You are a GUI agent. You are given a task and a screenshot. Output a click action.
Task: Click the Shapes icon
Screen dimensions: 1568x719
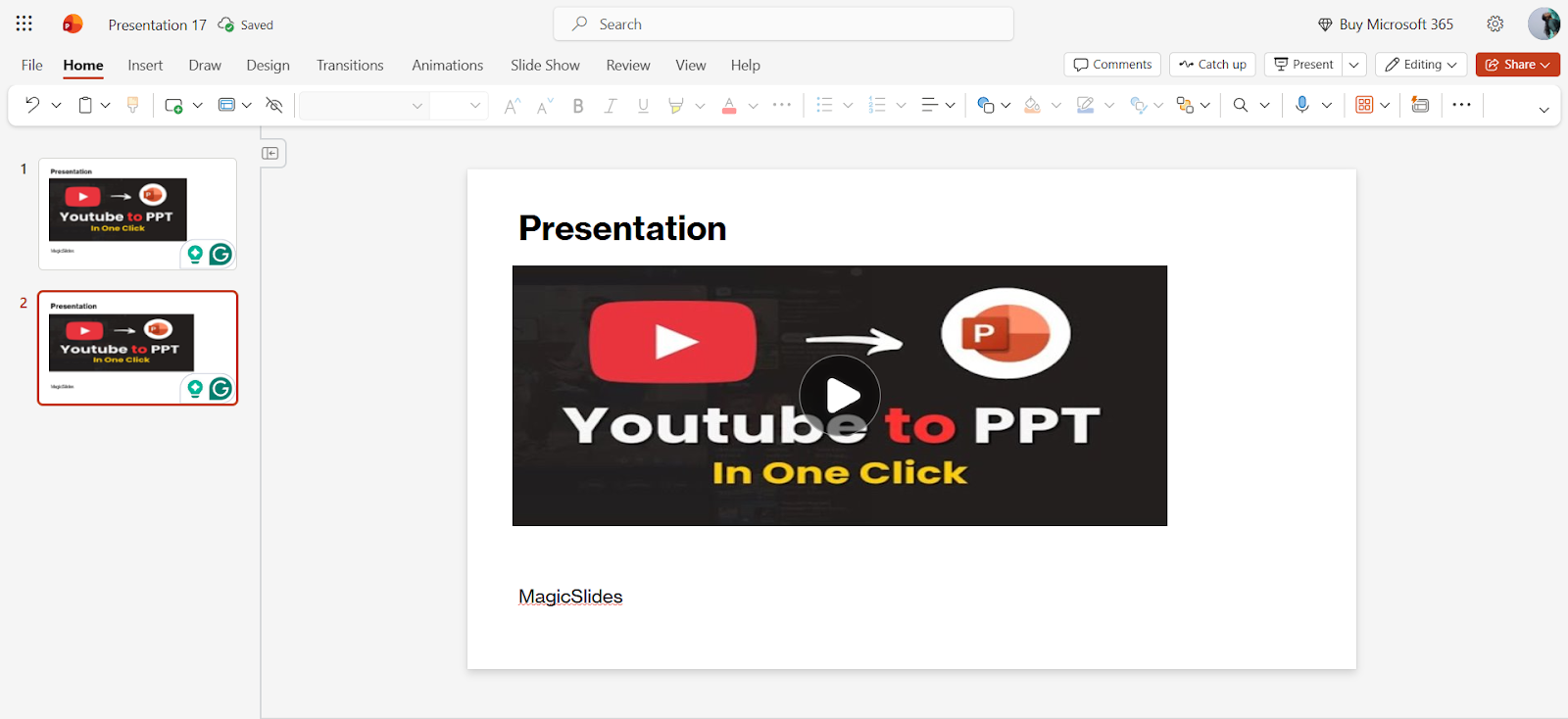pyautogui.click(x=986, y=105)
